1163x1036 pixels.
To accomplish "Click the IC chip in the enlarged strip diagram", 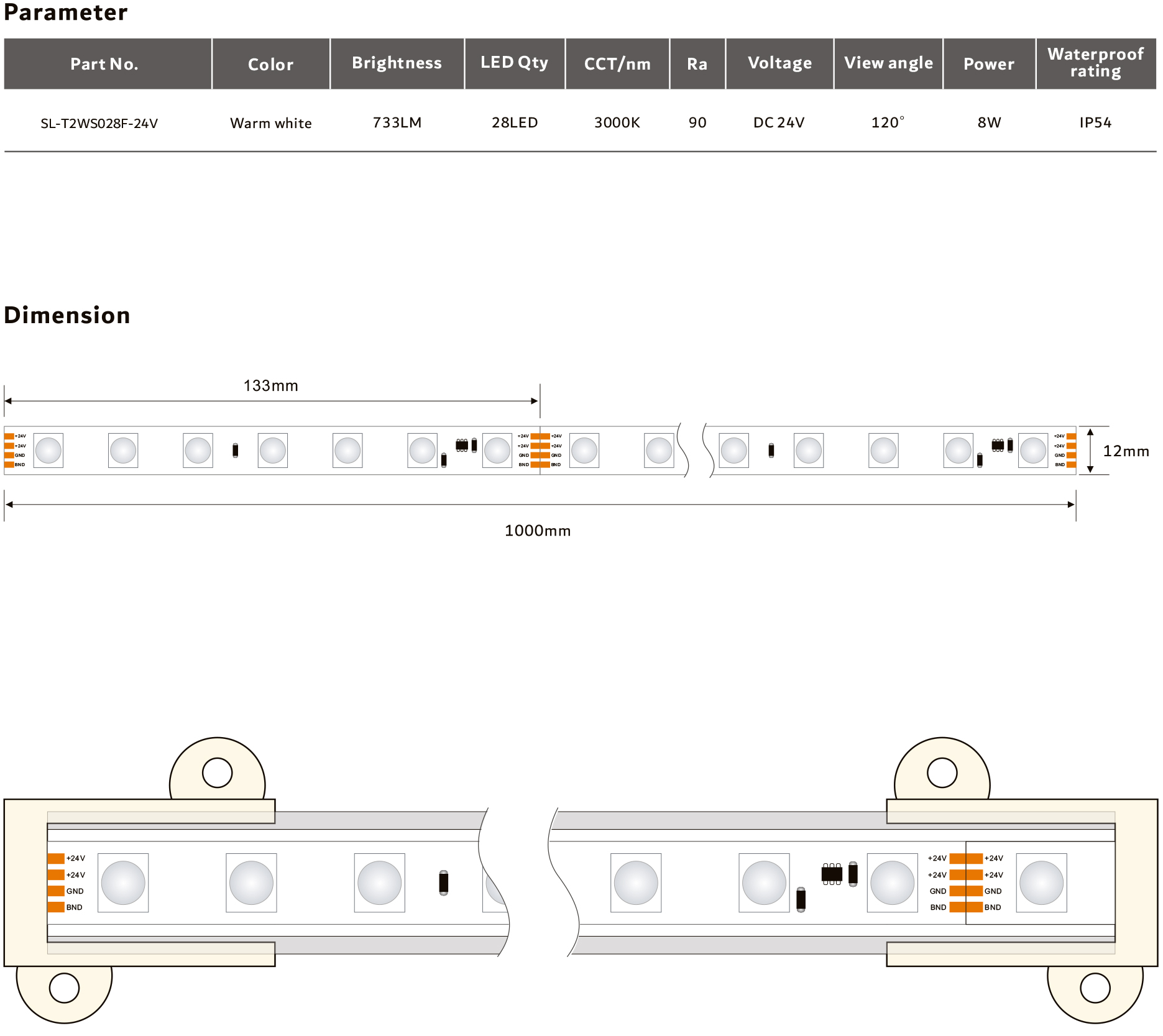I will (831, 874).
